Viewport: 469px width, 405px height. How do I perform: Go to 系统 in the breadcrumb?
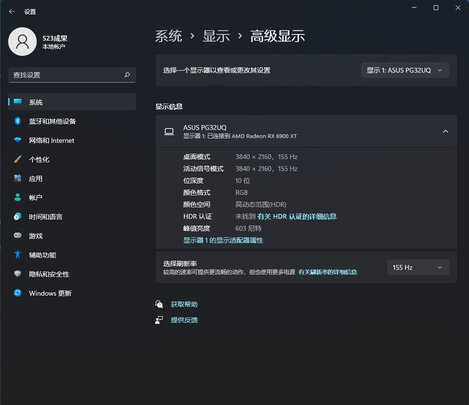169,36
